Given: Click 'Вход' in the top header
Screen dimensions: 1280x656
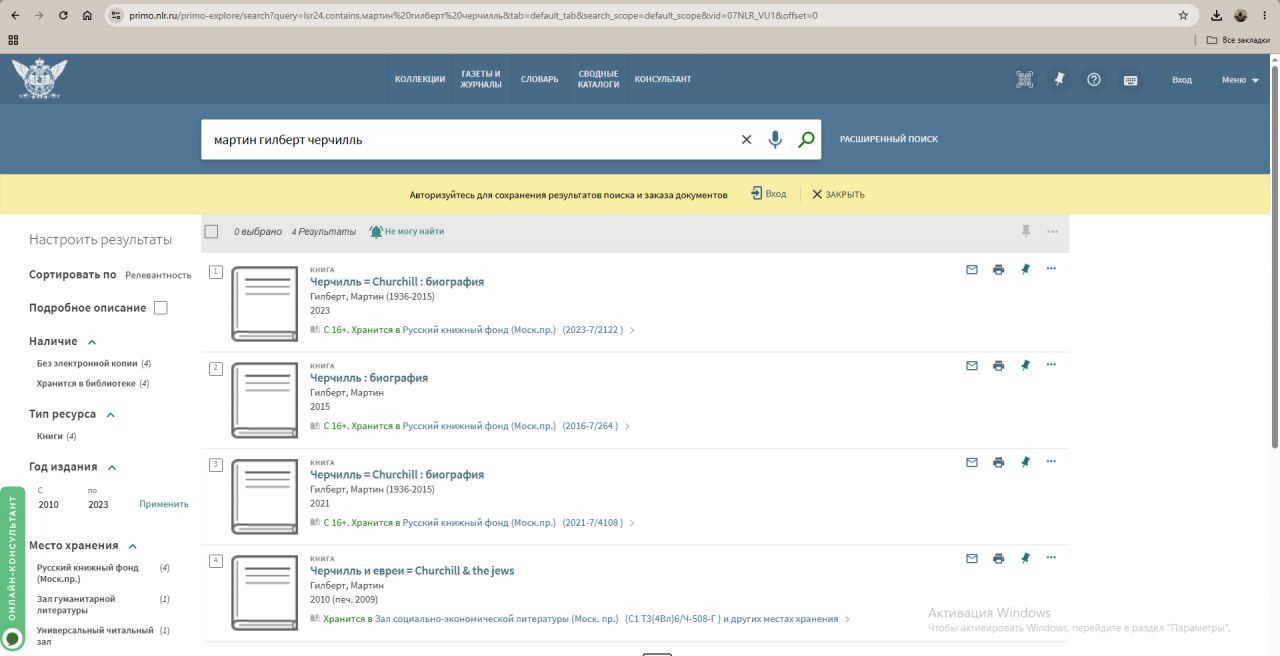Looking at the screenshot, I should click(1182, 80).
